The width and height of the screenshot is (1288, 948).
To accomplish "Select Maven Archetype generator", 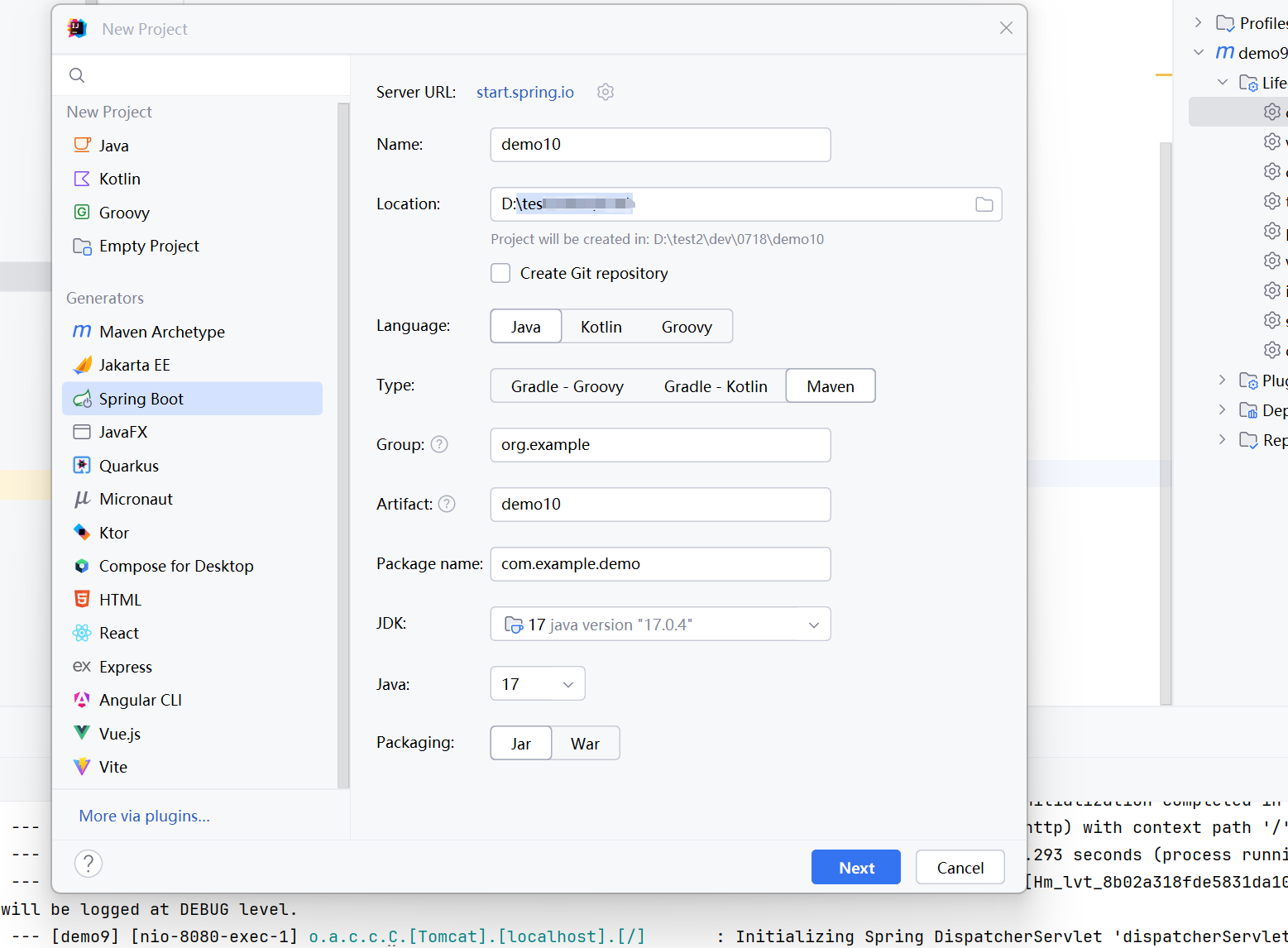I will (192, 332).
